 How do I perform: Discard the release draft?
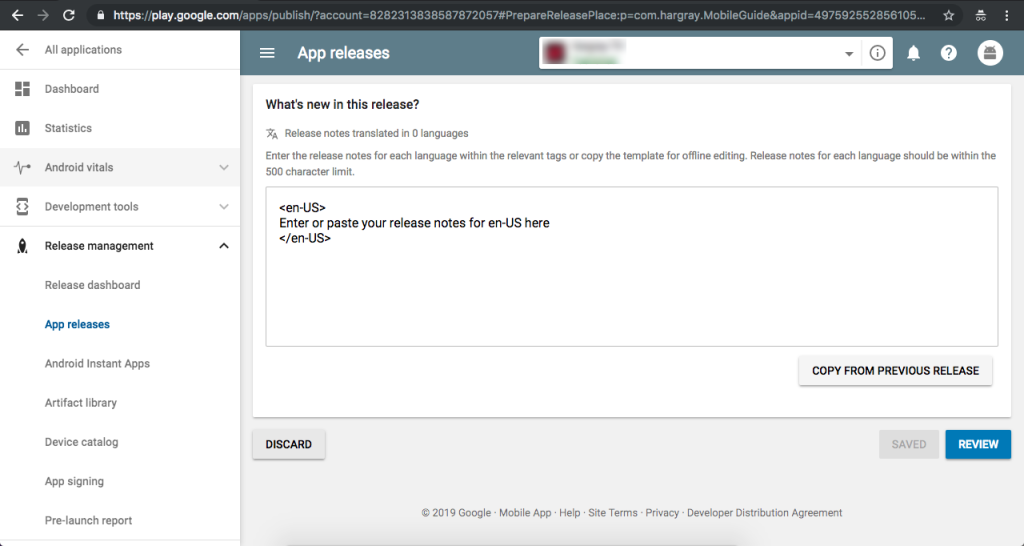(289, 444)
